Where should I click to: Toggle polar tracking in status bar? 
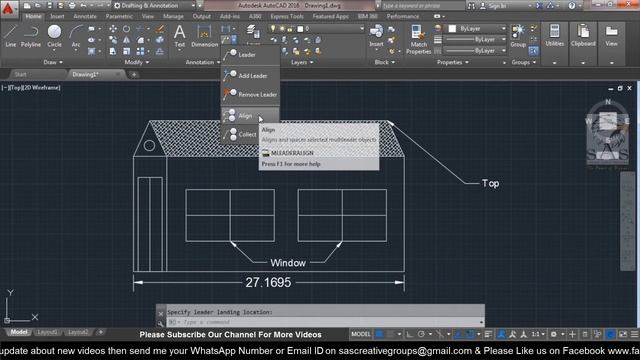point(421,334)
